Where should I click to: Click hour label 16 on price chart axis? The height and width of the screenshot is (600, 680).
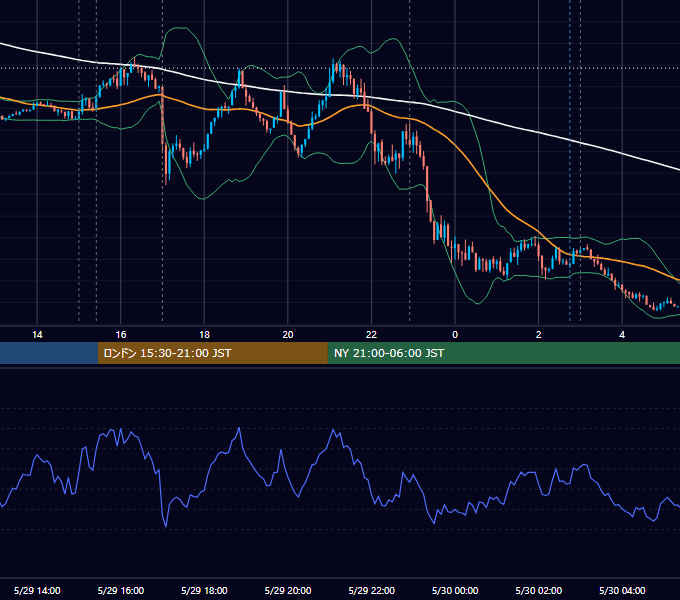[x=121, y=335]
